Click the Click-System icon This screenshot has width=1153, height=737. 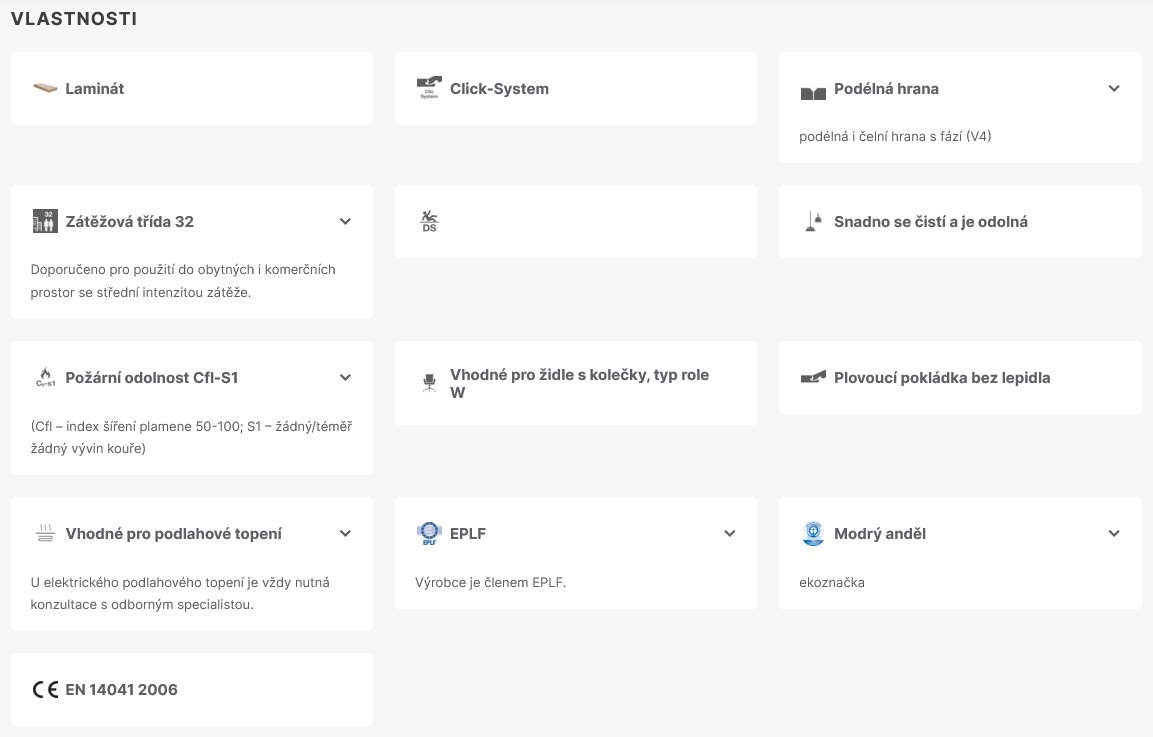(429, 88)
